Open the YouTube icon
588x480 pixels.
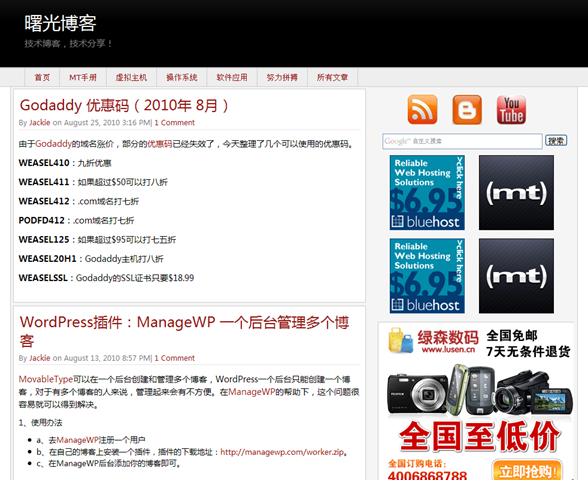(511, 110)
